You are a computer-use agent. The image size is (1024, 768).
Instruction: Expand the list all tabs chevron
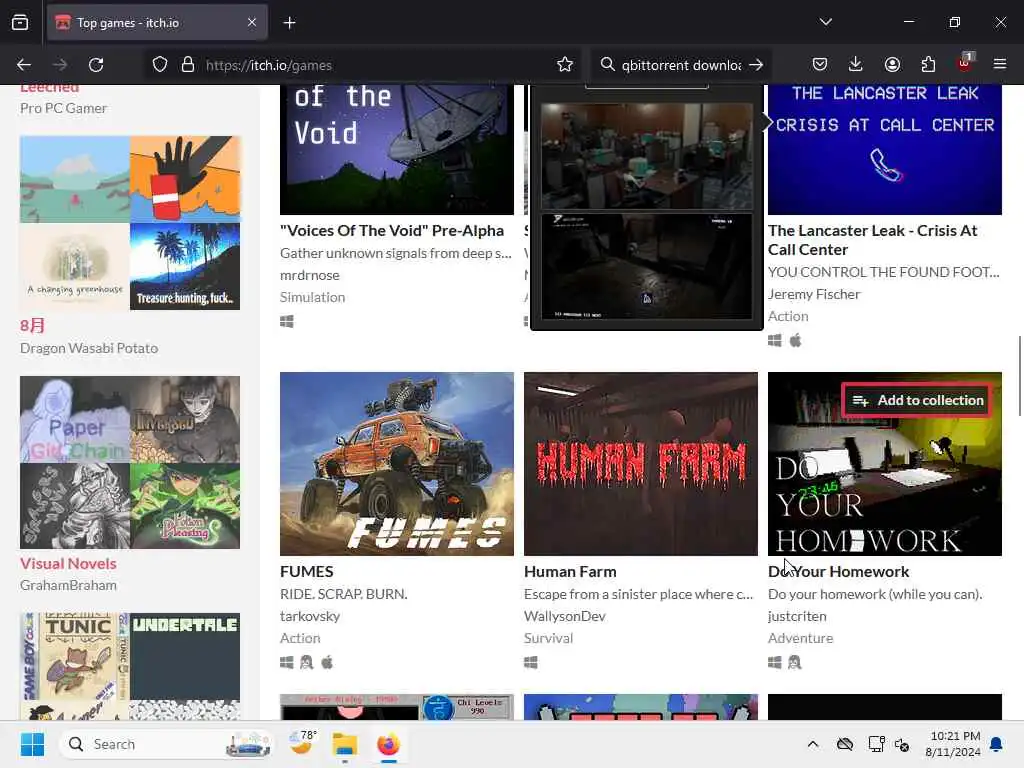[x=825, y=22]
